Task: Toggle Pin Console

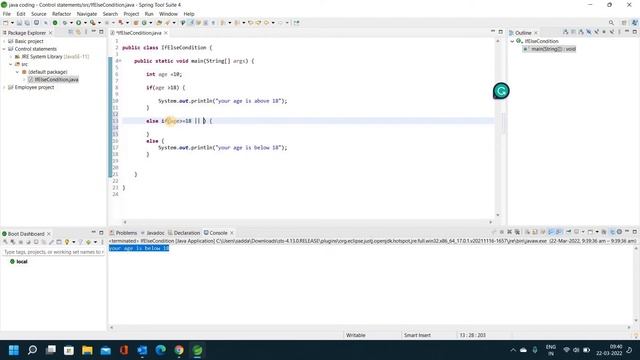Action: click(x=569, y=232)
